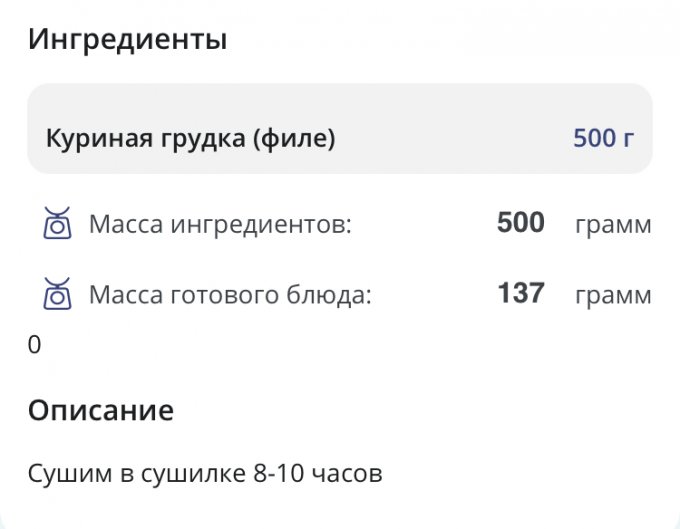This screenshot has width=680, height=529.
Task: Click грамм unit next to ingredient mass 500
Action: [x=612, y=224]
